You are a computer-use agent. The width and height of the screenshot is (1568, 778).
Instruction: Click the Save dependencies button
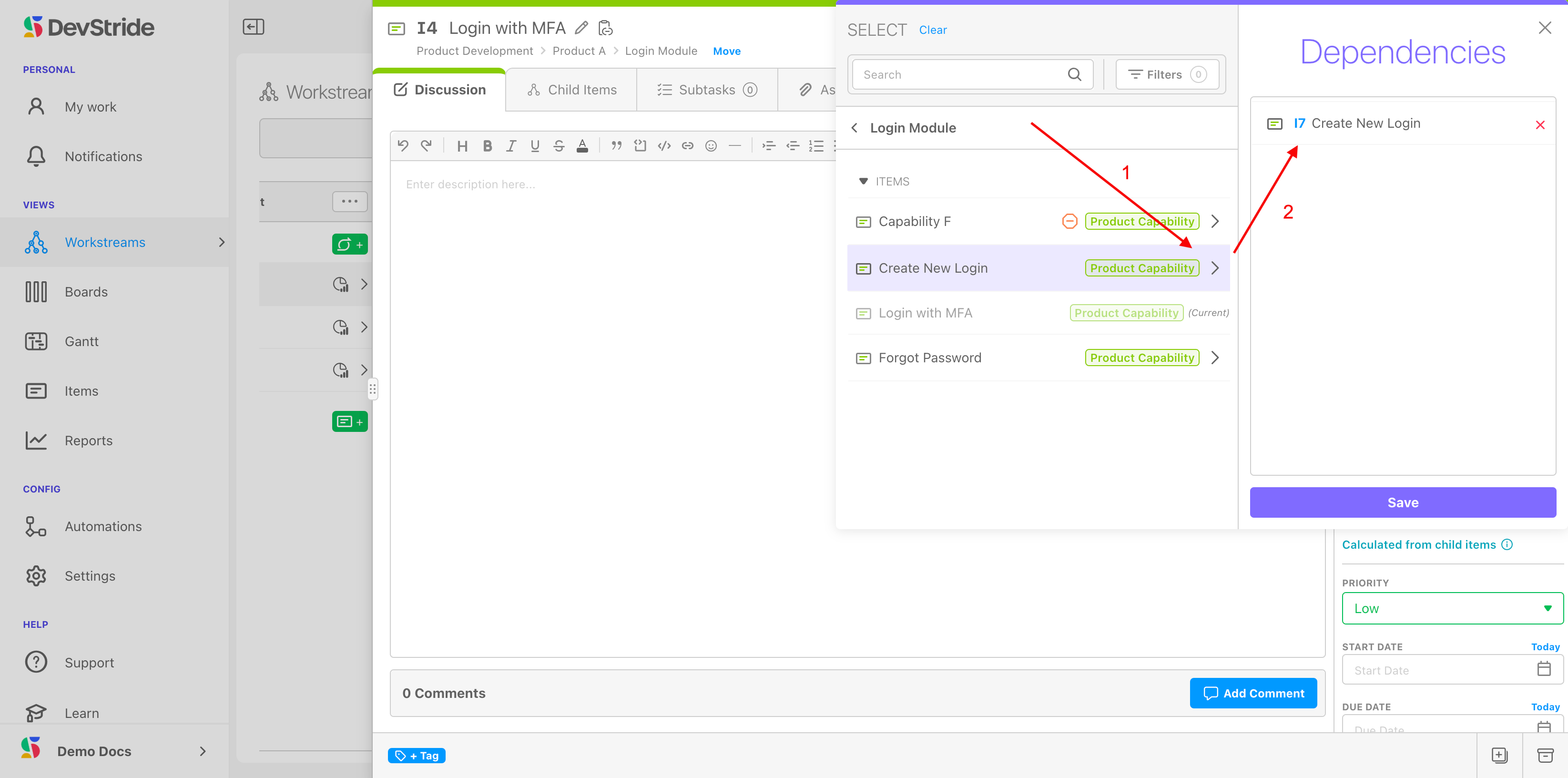tap(1403, 502)
